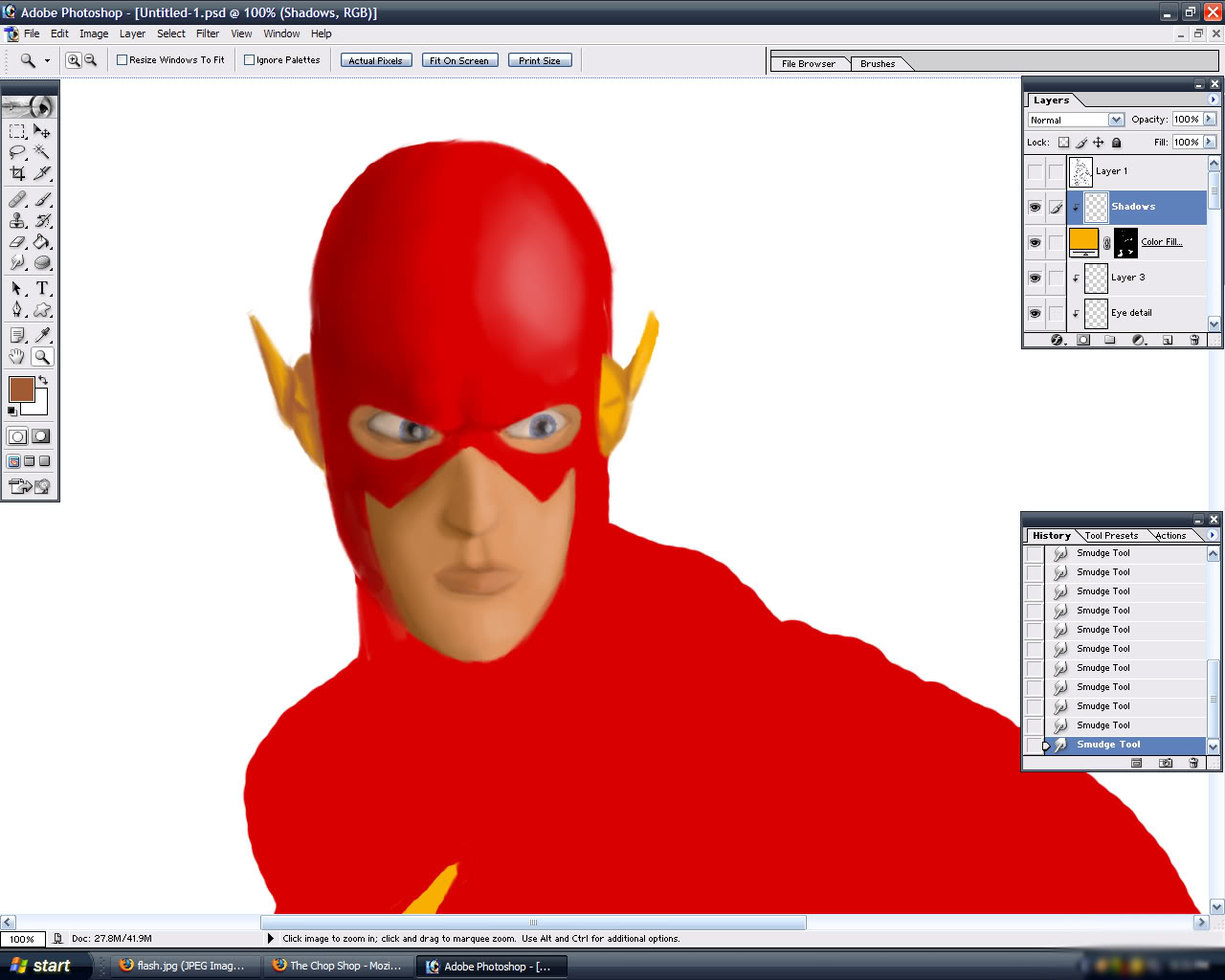Swap foreground and background colors
The width and height of the screenshot is (1225, 980).
43,380
